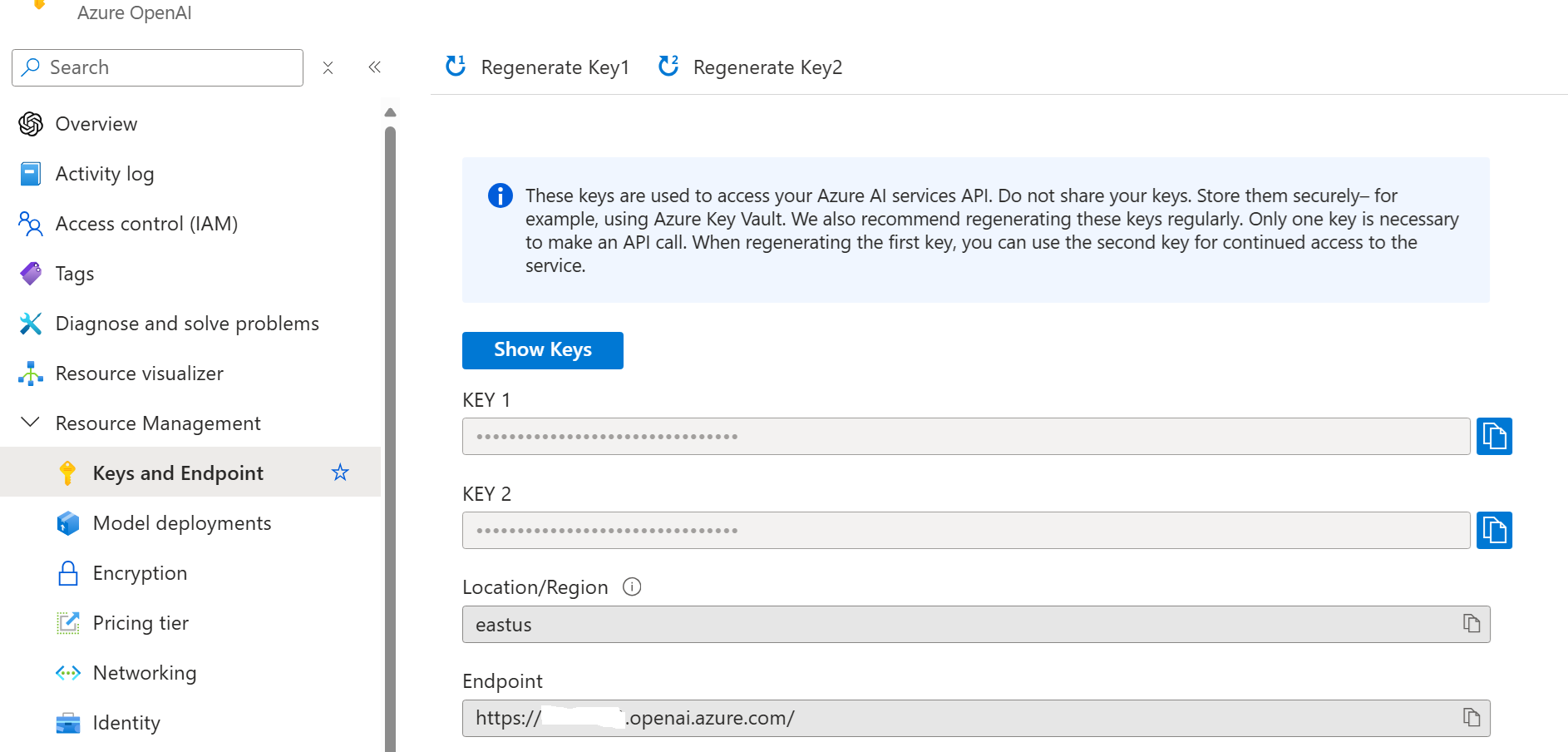
Task: Click the Azure OpenAI title text
Action: click(x=135, y=12)
